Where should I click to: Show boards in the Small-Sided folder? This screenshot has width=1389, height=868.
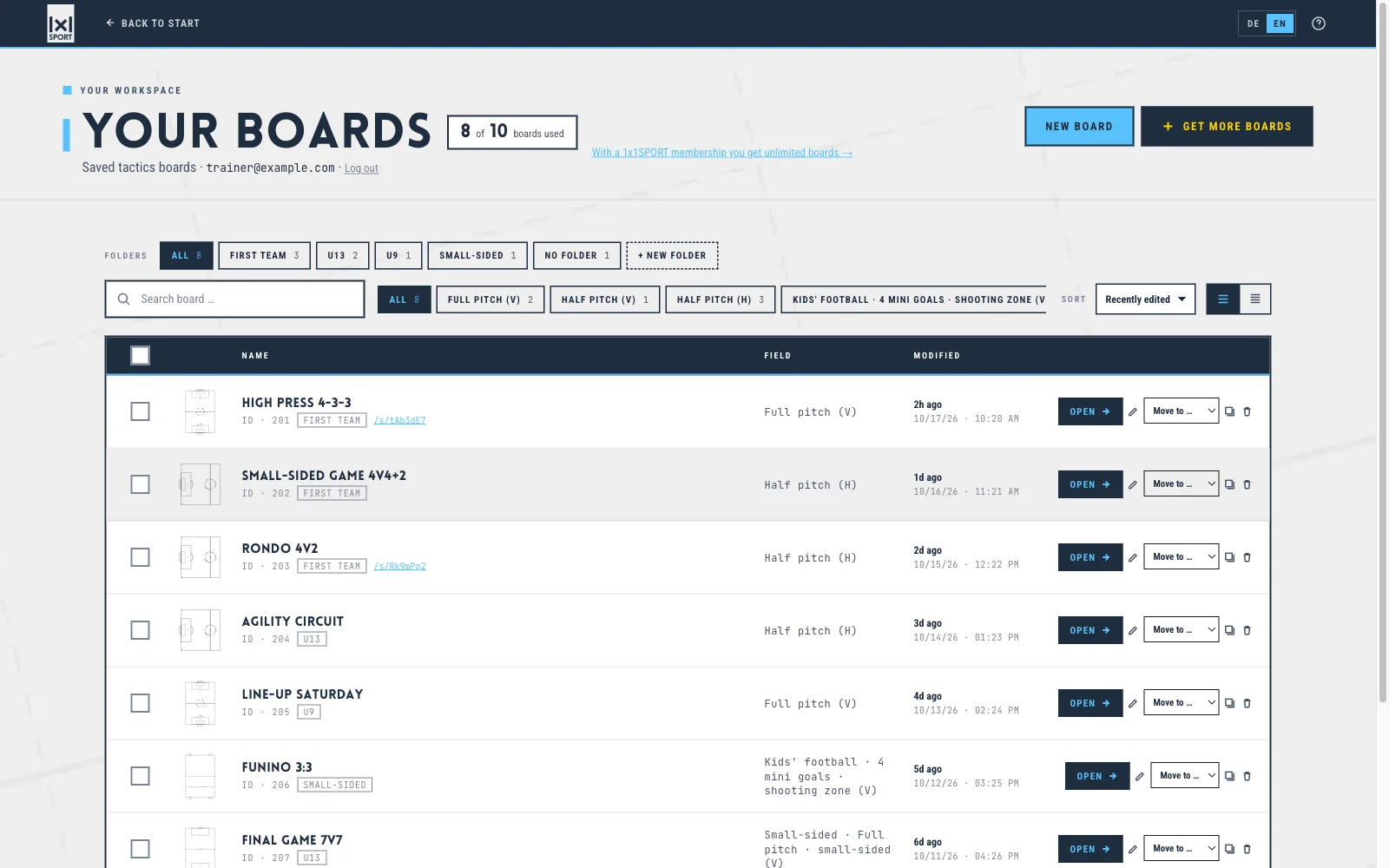pyautogui.click(x=477, y=255)
